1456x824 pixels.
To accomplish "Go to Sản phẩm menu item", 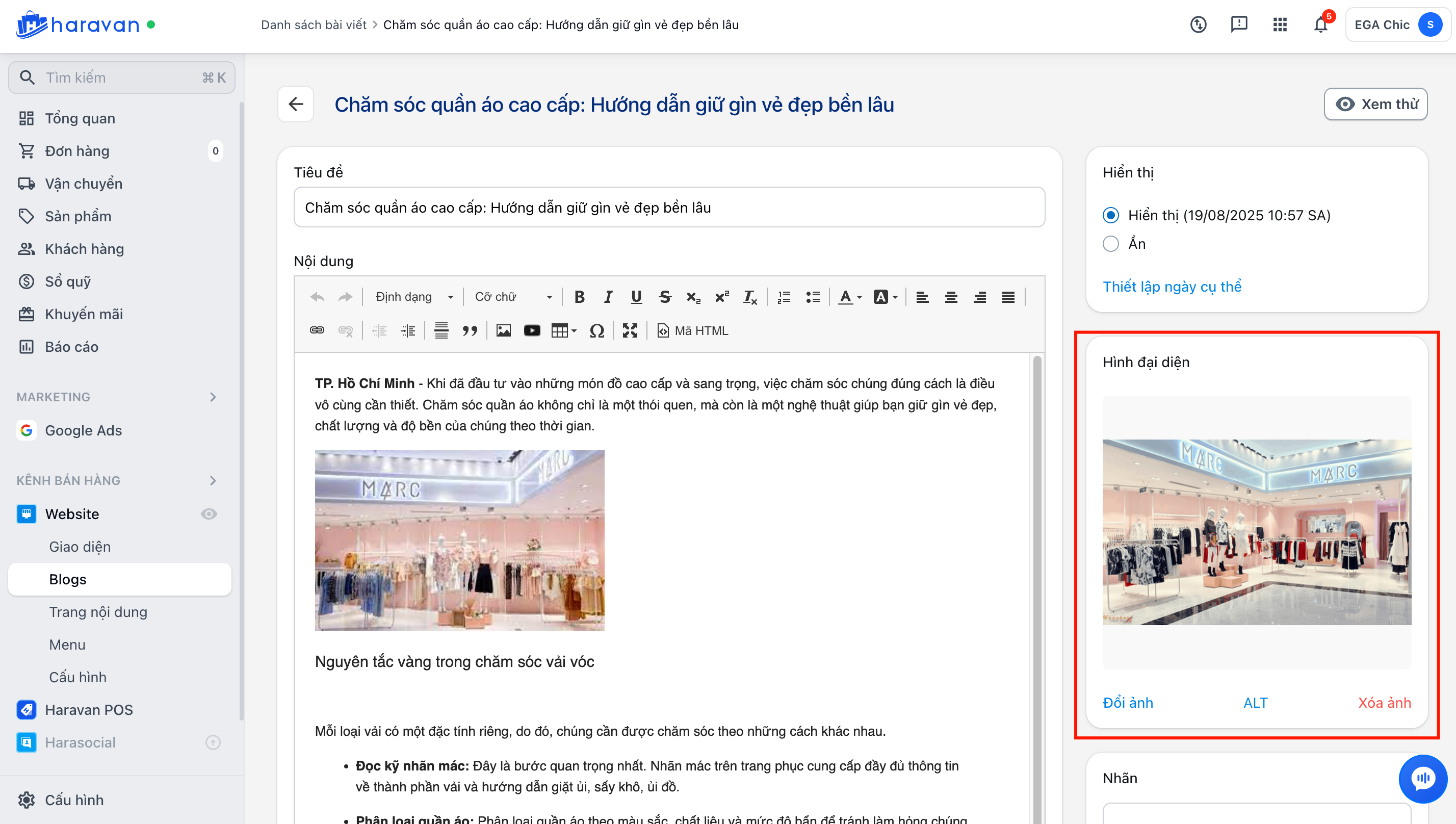I will (x=78, y=216).
